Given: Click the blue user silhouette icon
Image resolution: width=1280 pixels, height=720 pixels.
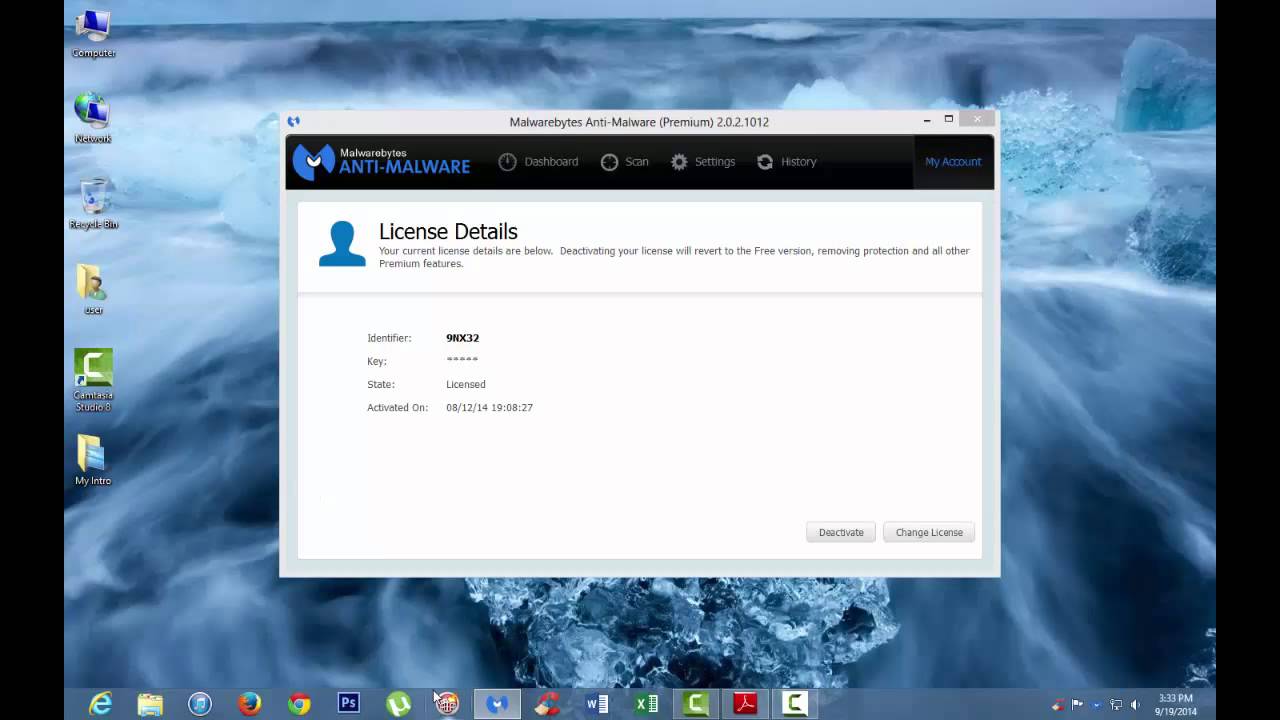Looking at the screenshot, I should [x=342, y=244].
